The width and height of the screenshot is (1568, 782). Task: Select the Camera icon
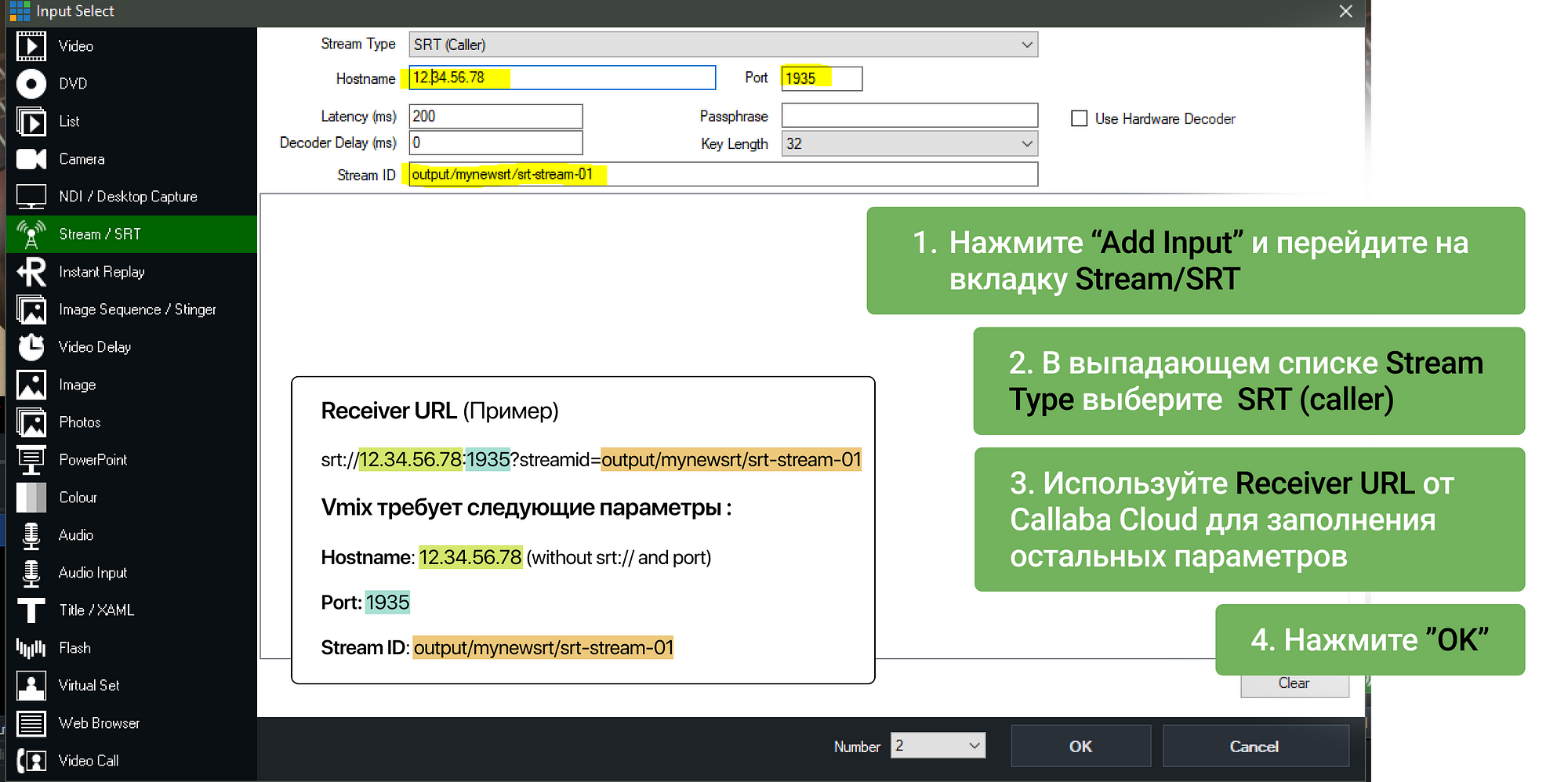[x=31, y=159]
